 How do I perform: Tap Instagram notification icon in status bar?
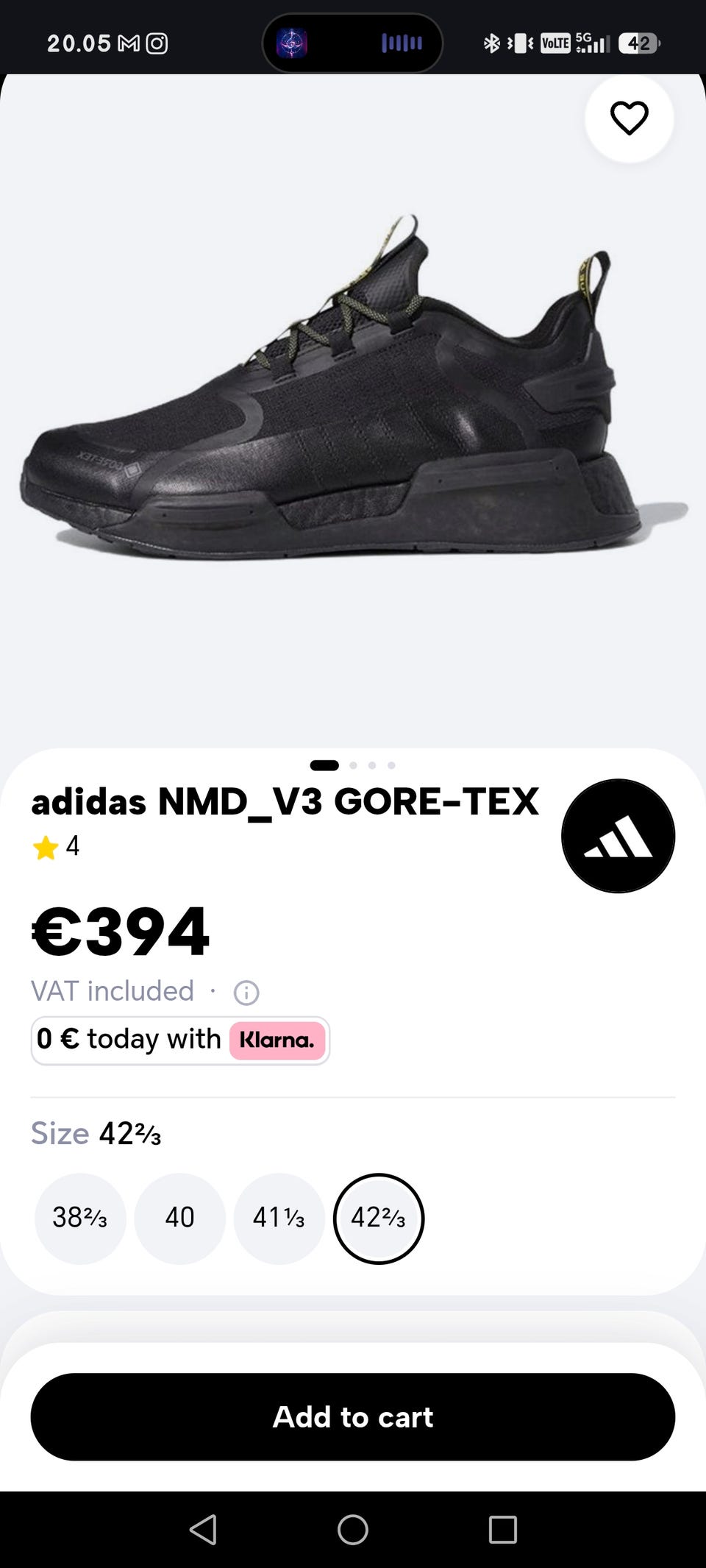coord(157,43)
